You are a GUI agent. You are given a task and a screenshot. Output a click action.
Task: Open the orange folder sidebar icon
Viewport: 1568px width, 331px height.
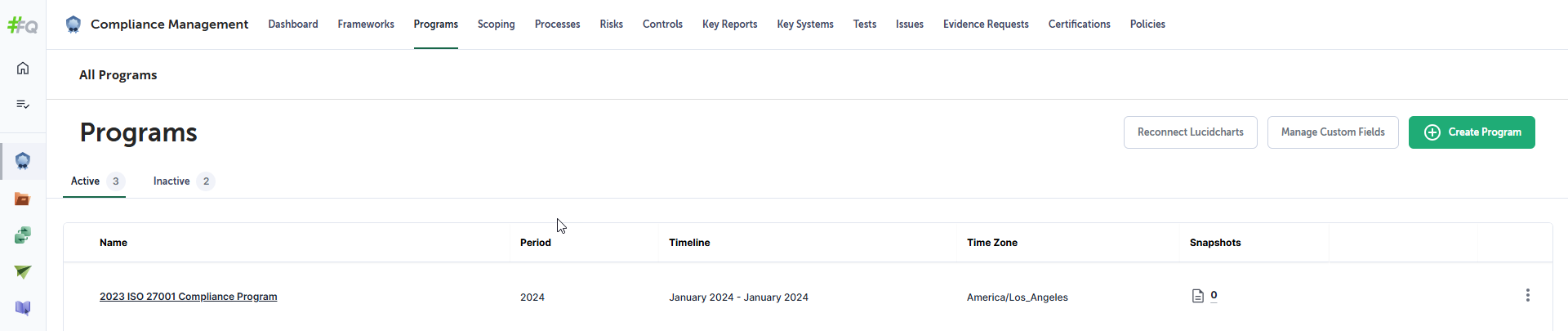23,199
